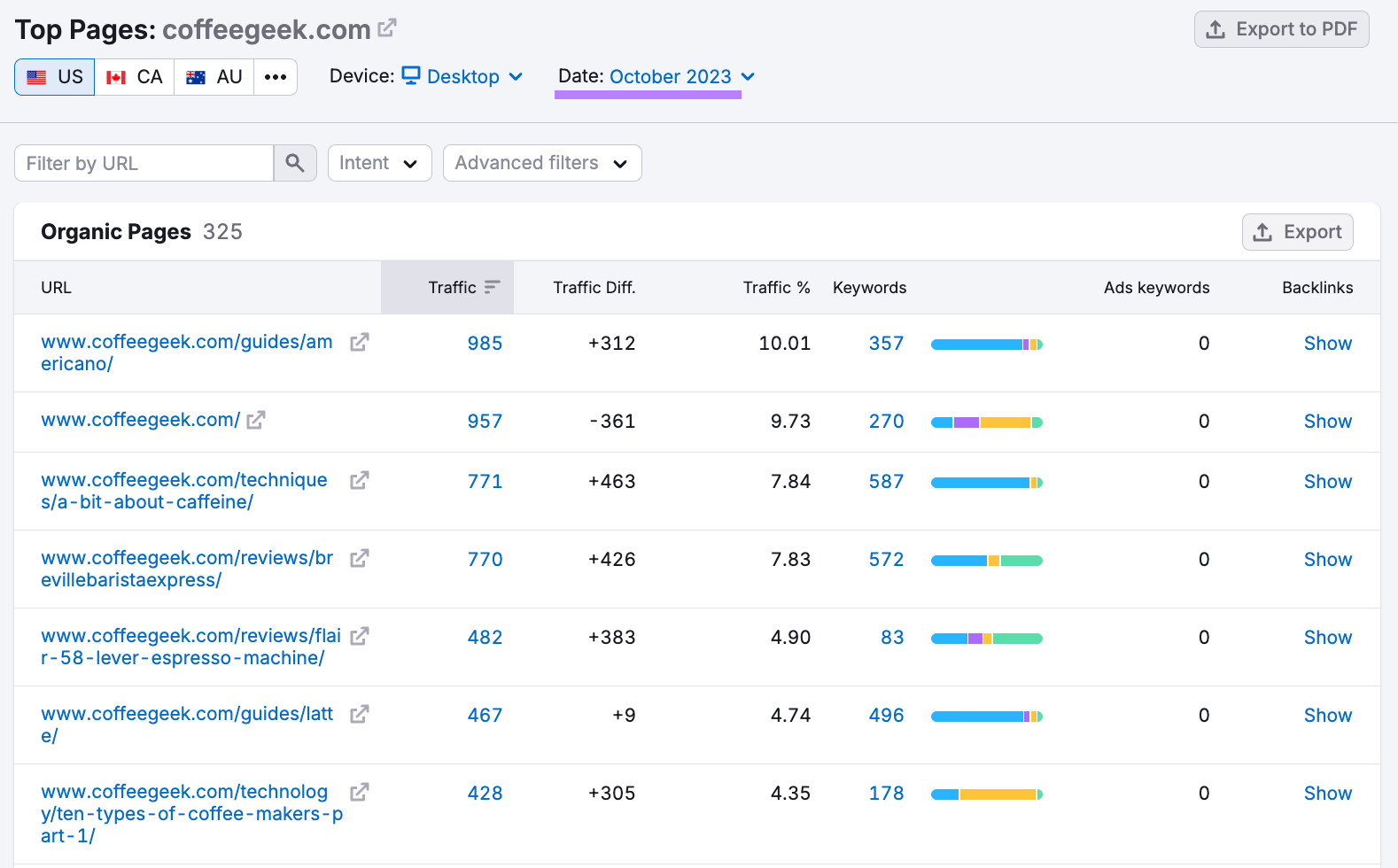This screenshot has width=1398, height=868.
Task: Select the US database tab
Action: click(x=55, y=77)
